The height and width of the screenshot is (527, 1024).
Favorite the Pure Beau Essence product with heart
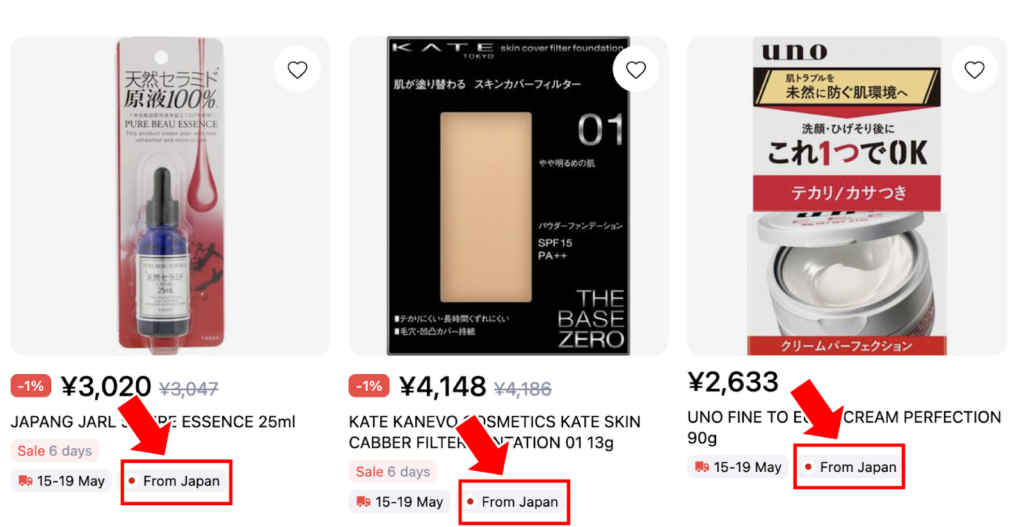[x=297, y=69]
